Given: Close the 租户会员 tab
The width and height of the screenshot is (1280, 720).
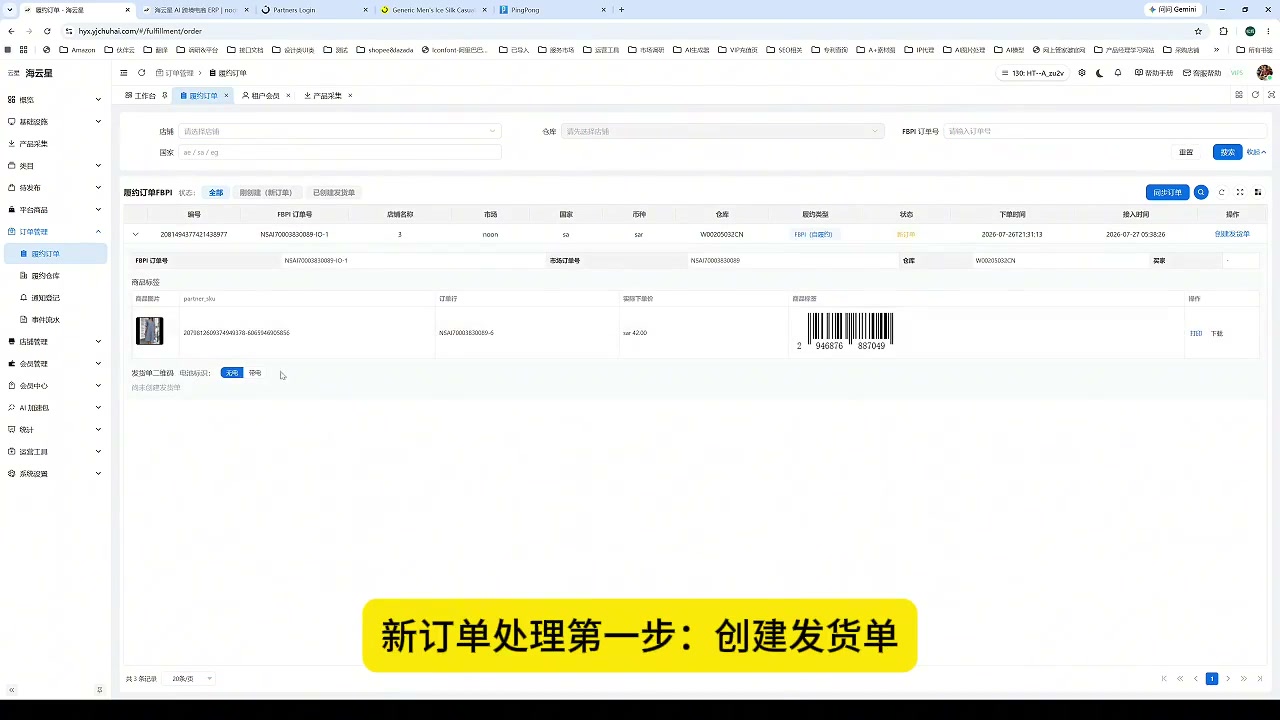Looking at the screenshot, I should pos(289,96).
